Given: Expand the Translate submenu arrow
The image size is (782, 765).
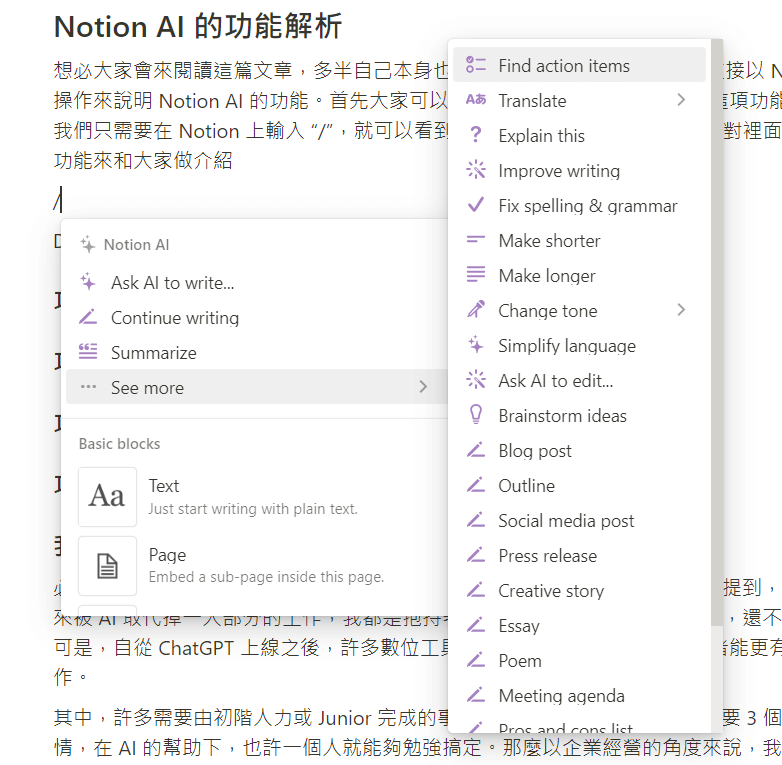Looking at the screenshot, I should pos(681,100).
